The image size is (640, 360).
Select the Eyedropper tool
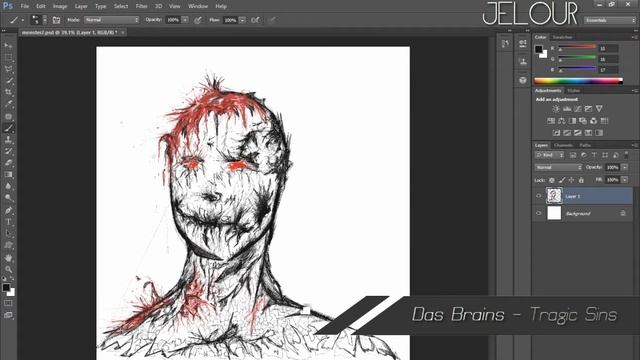pyautogui.click(x=8, y=104)
